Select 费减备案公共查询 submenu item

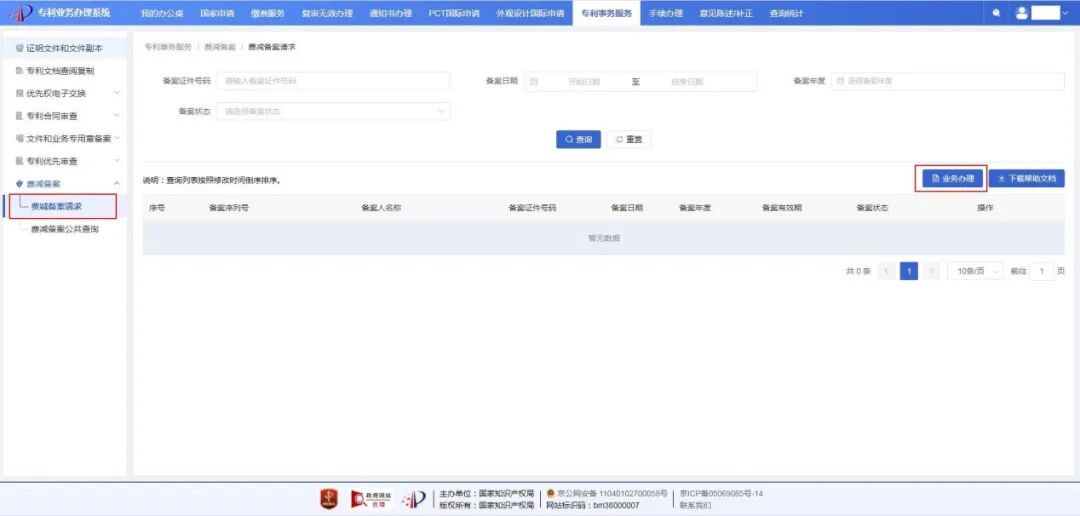coord(65,229)
